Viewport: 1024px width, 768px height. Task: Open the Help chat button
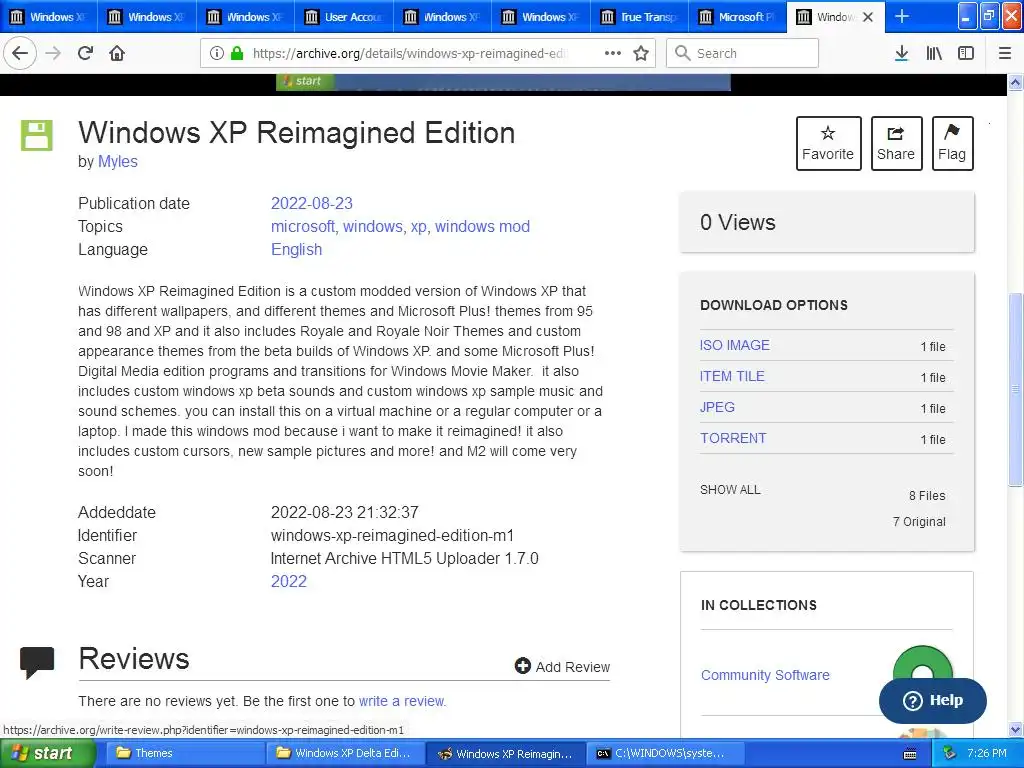point(933,700)
